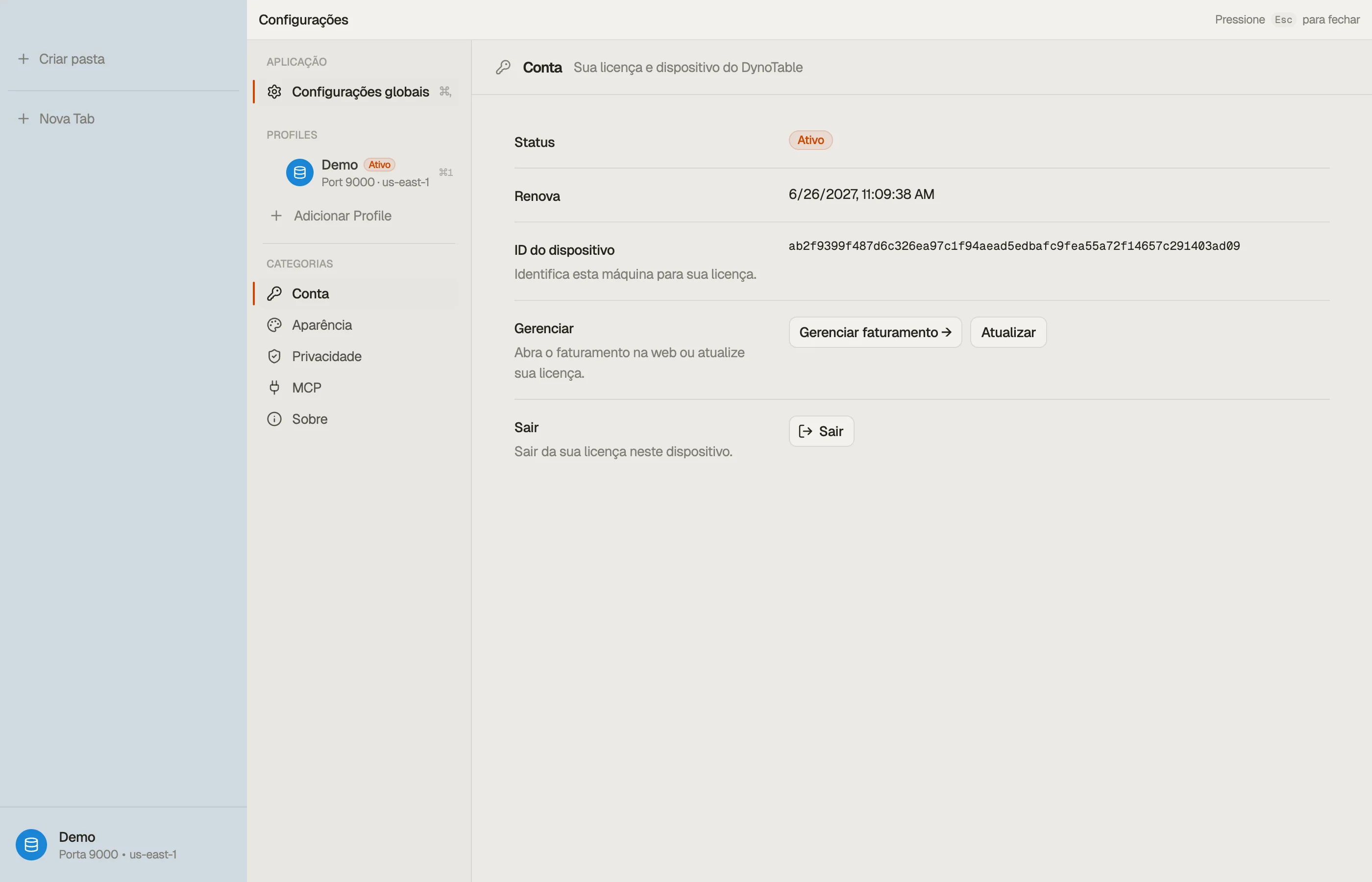Click the key icon in the Conta header
The width and height of the screenshot is (1372, 882).
click(x=503, y=68)
